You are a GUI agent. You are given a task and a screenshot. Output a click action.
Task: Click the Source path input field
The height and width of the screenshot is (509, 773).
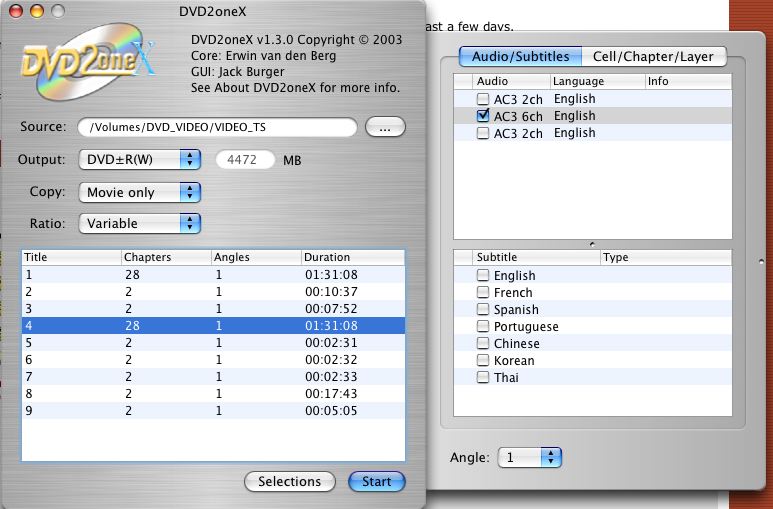217,127
